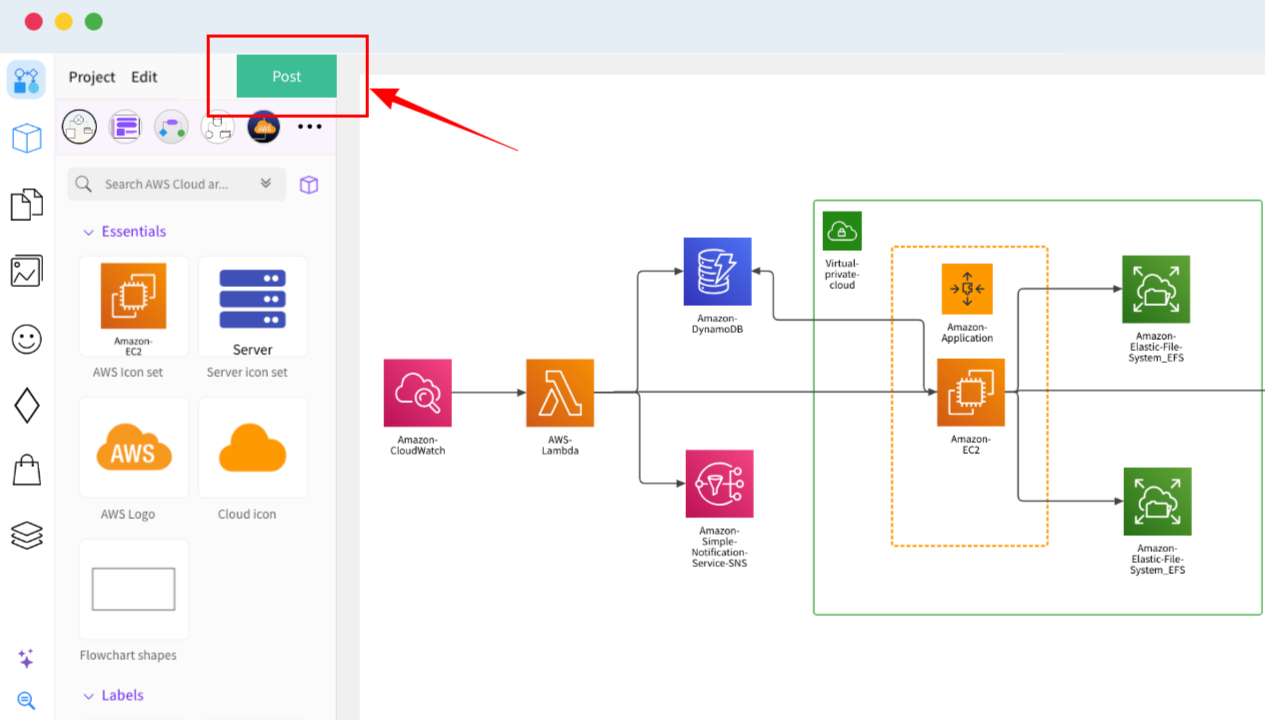Expand search options double-chevron

266,184
